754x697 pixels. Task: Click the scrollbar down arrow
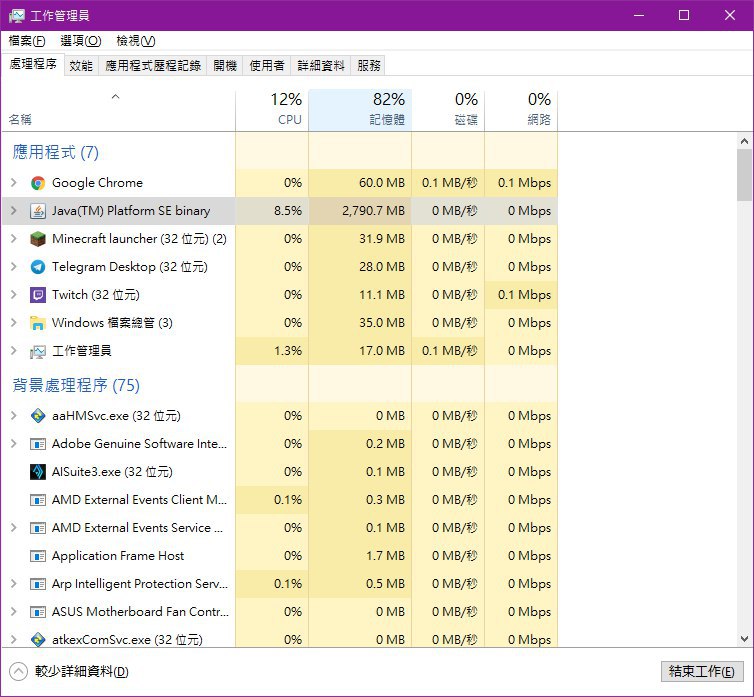744,639
